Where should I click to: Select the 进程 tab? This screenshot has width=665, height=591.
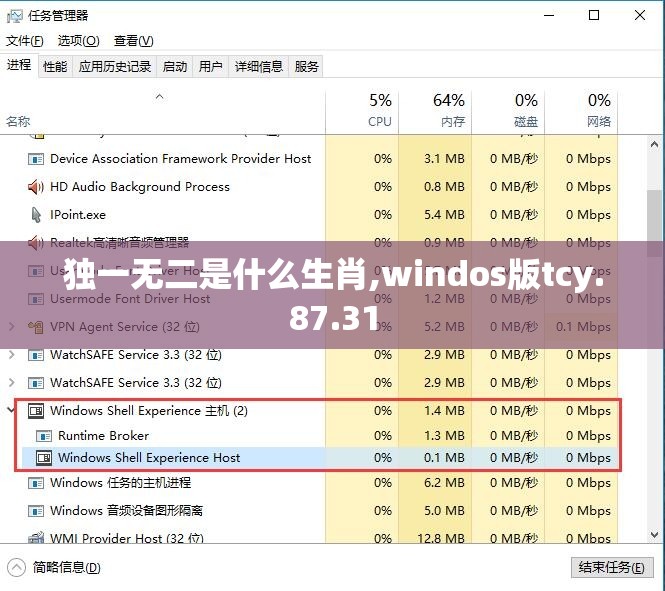(x=19, y=65)
